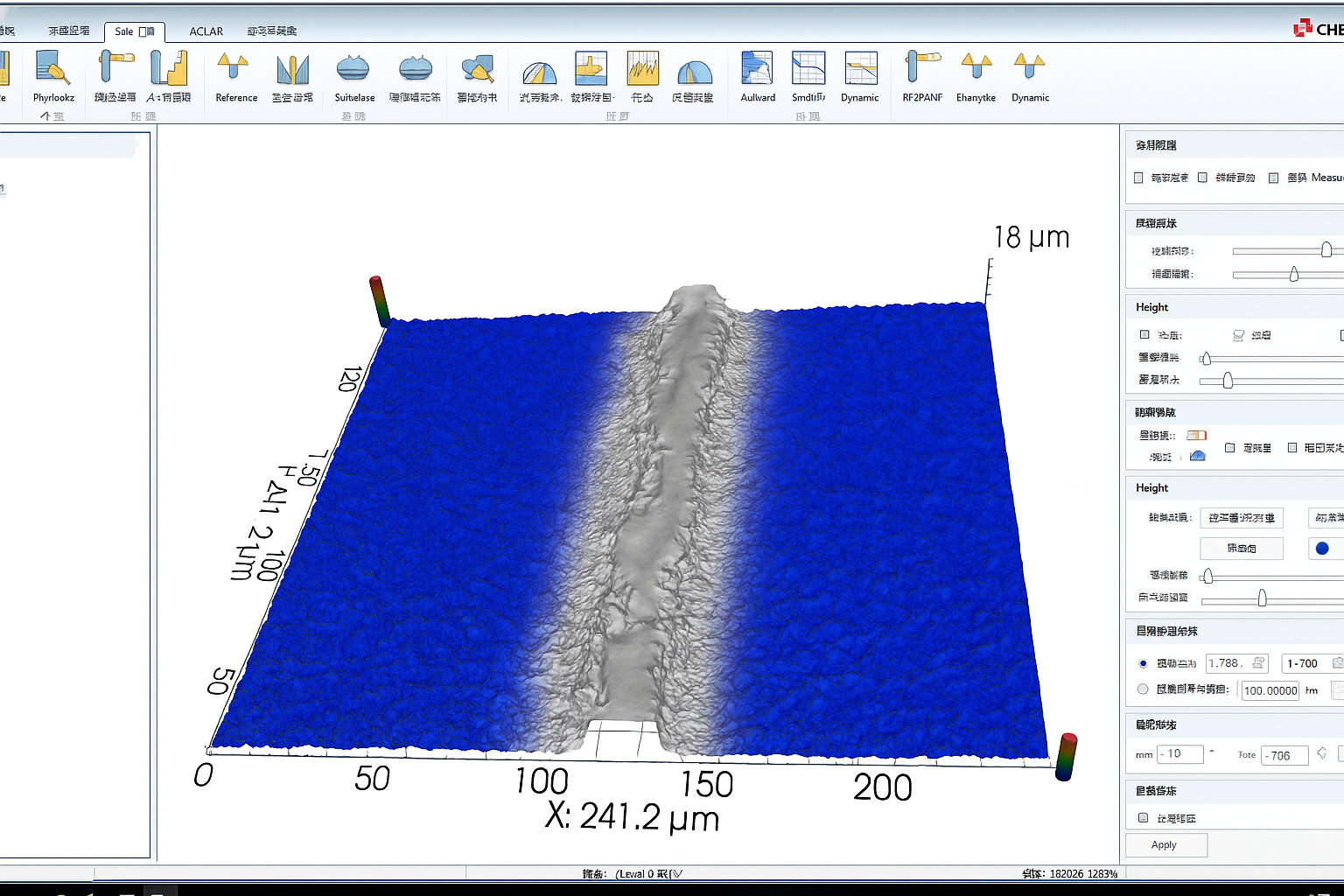The width and height of the screenshot is (1344, 896).
Task: Enable the first checkbox under Height section
Action: point(1144,335)
